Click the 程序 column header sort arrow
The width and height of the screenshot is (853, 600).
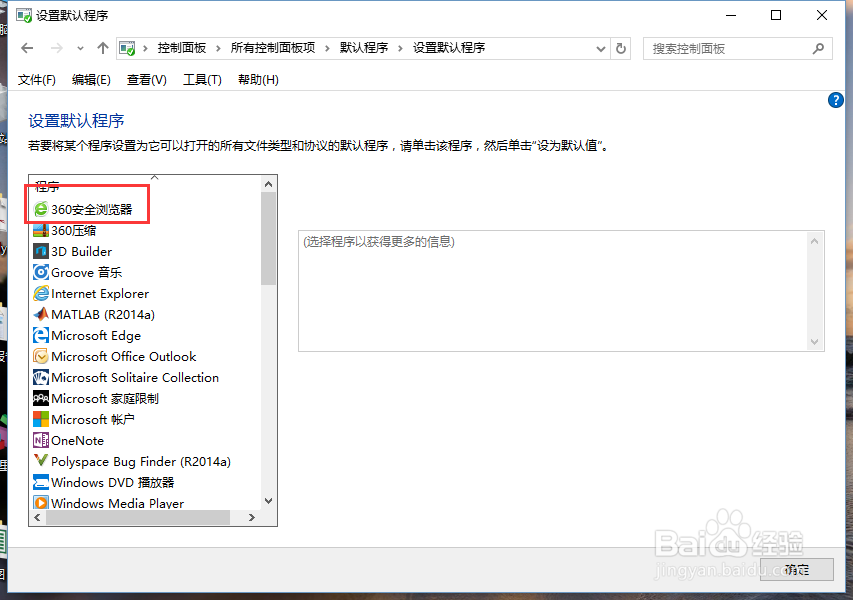coord(154,177)
